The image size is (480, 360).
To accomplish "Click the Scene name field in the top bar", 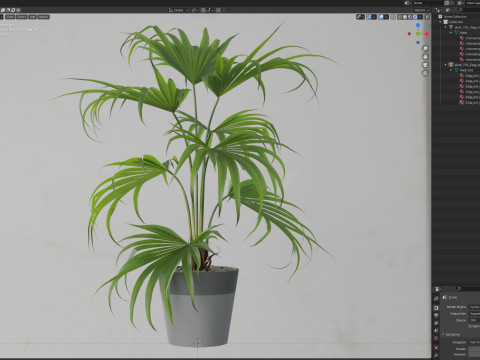I will click(427, 3).
